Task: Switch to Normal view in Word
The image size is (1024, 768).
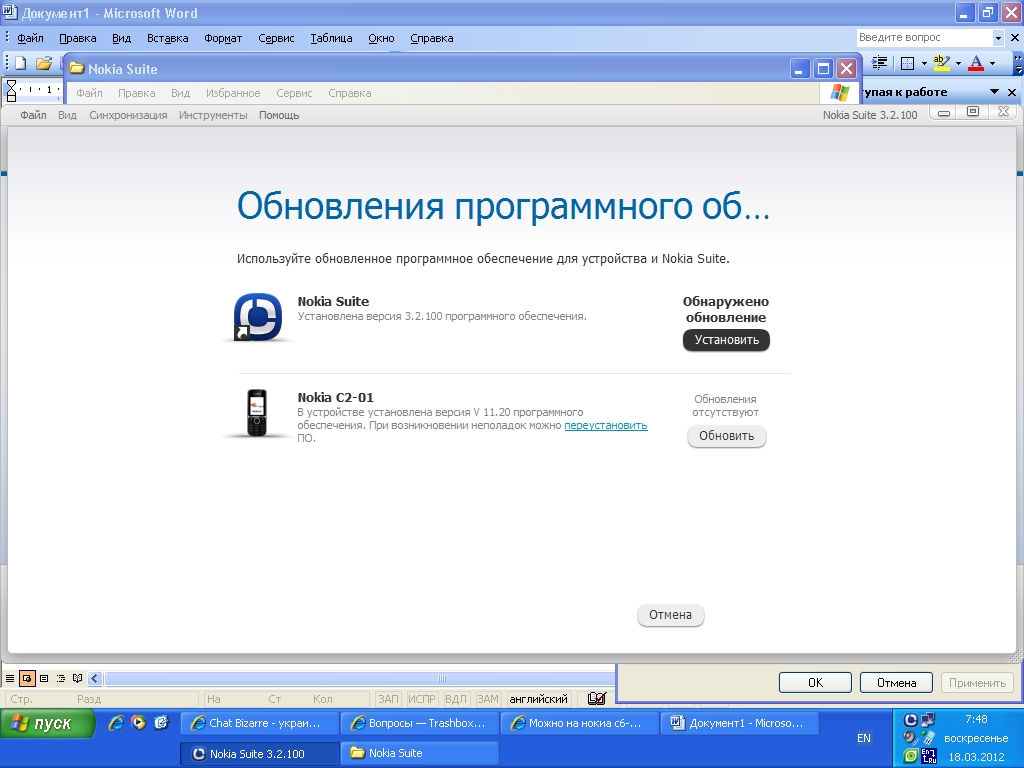Action: coord(10,679)
